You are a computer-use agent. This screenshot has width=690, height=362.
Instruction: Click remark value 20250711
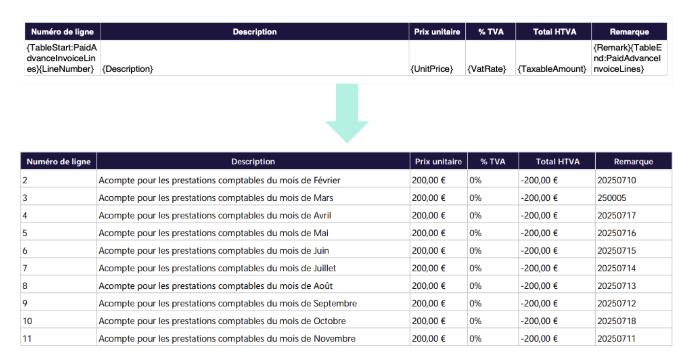[617, 339]
